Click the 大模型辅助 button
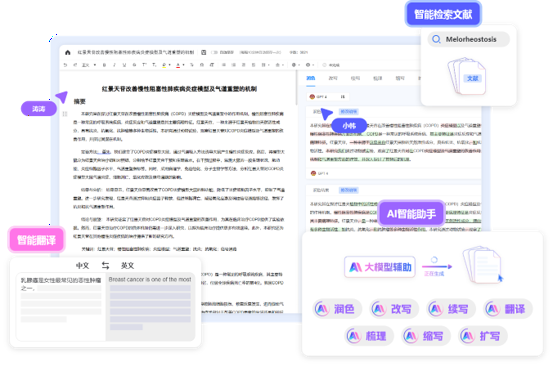This screenshot has width=553, height=367. click(x=380, y=267)
